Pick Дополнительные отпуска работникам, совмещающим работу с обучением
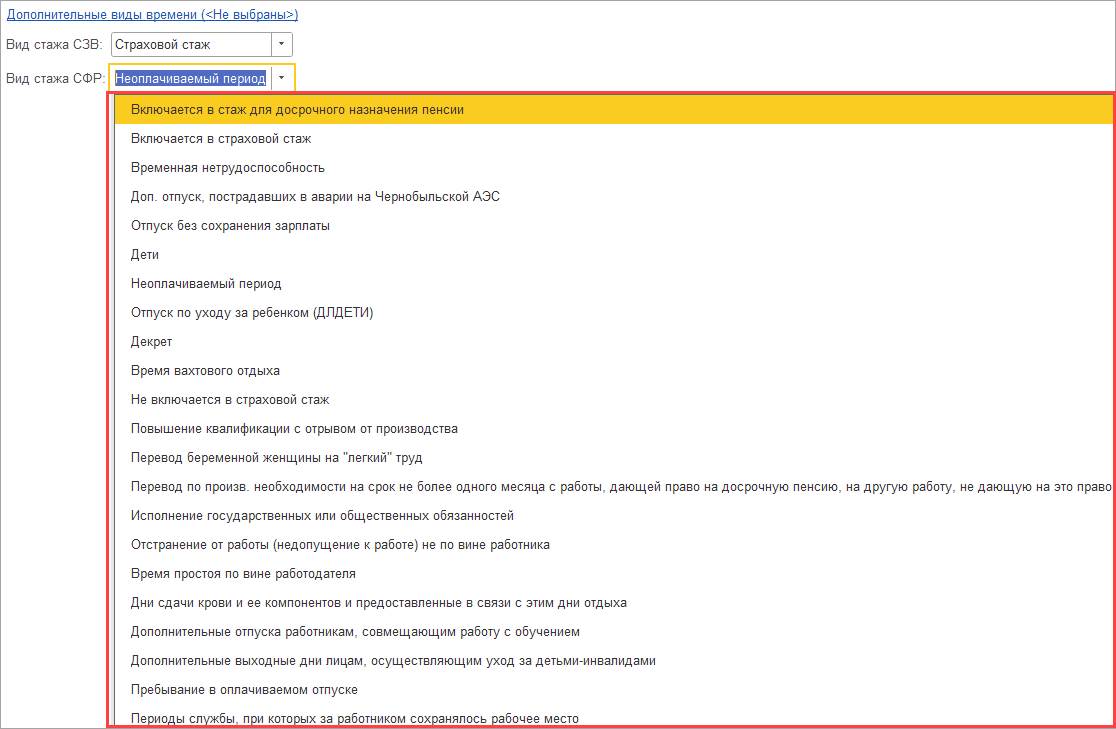 (x=614, y=631)
